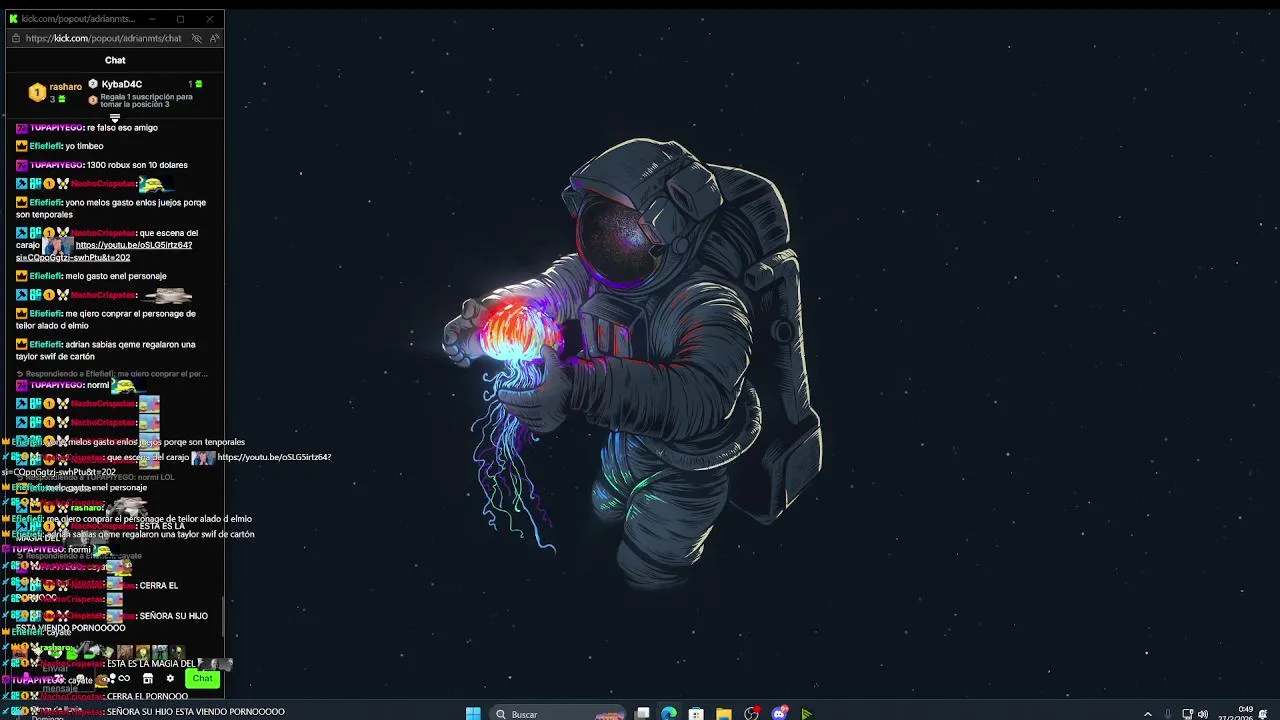This screenshot has width=1280, height=720.
Task: Click the green Chat send button
Action: click(202, 678)
